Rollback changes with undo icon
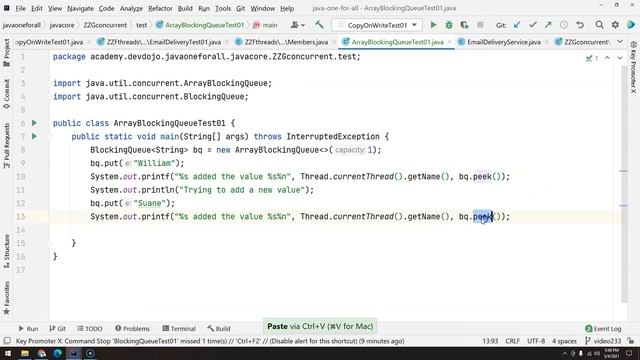 point(580,25)
